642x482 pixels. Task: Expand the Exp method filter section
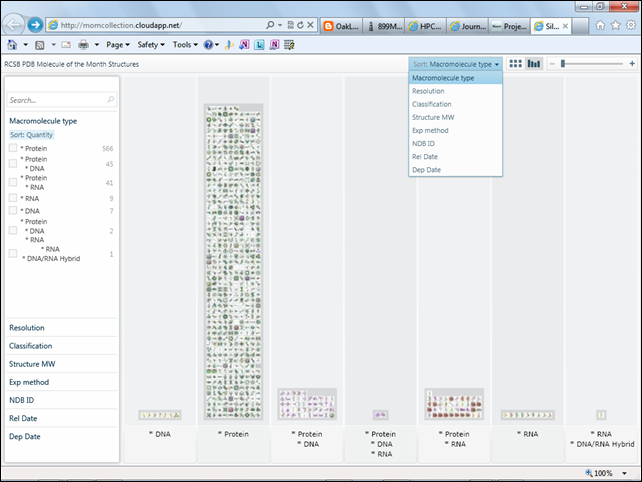tap(29, 382)
